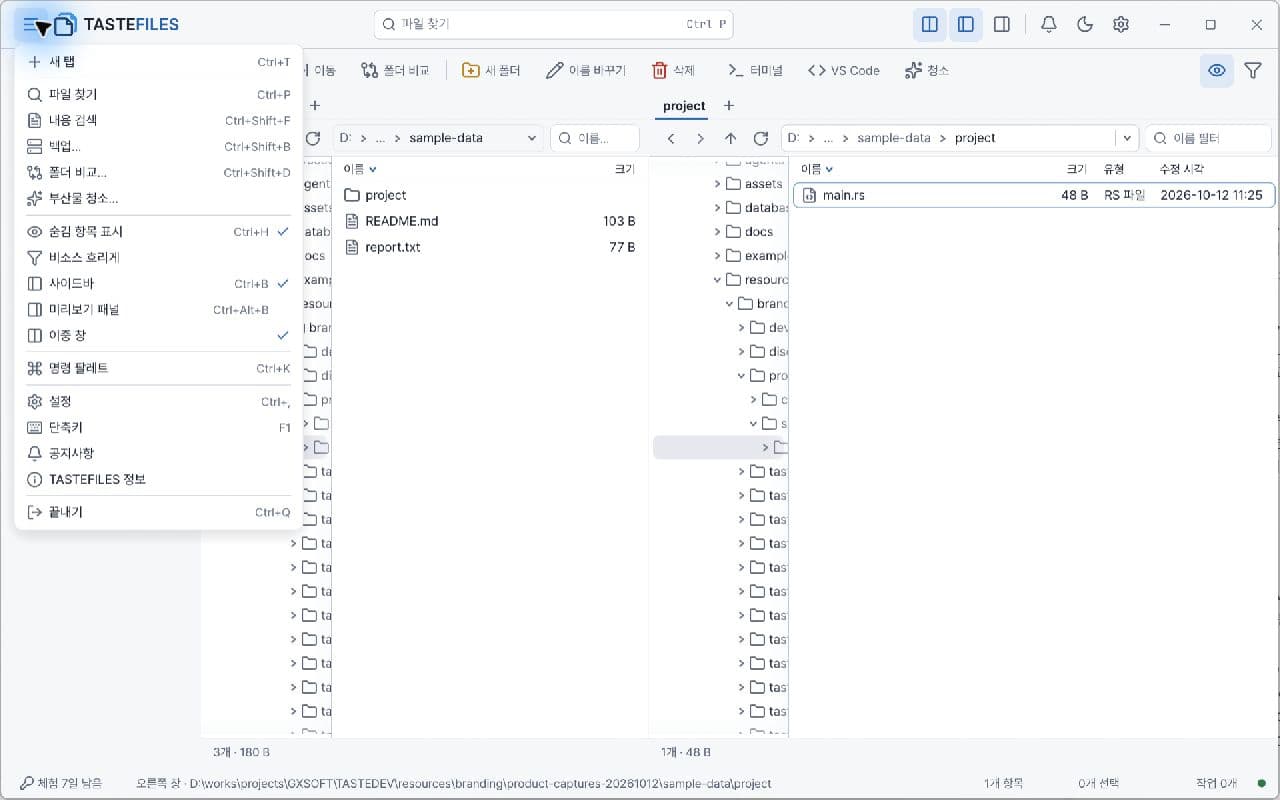The width and height of the screenshot is (1280, 800).
Task: Refresh the right pane
Action: tap(760, 138)
